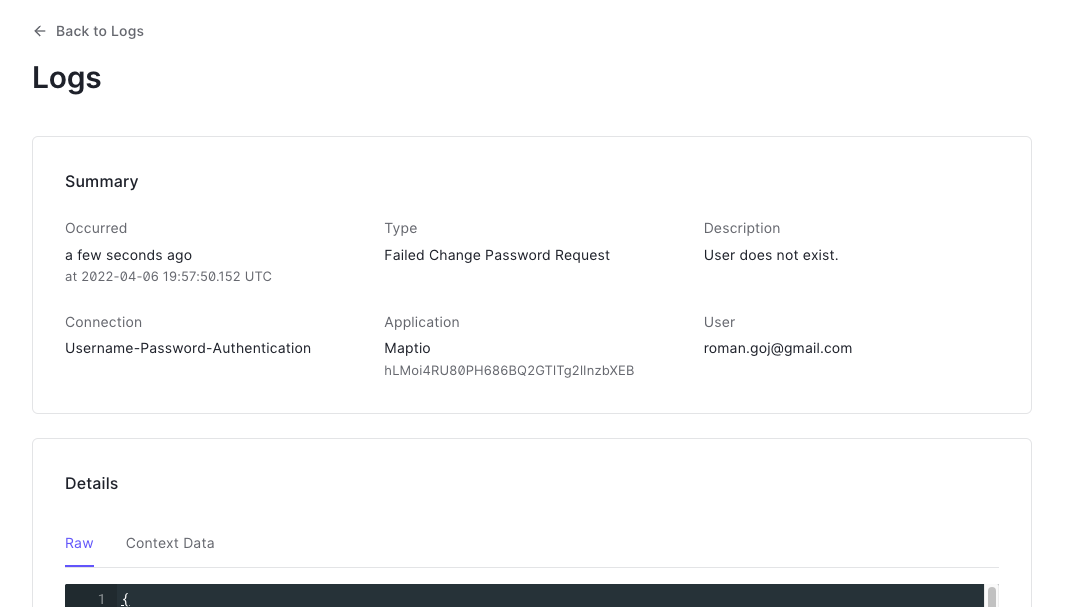Switch to the Raw tab
The width and height of the screenshot is (1068, 607).
(79, 543)
